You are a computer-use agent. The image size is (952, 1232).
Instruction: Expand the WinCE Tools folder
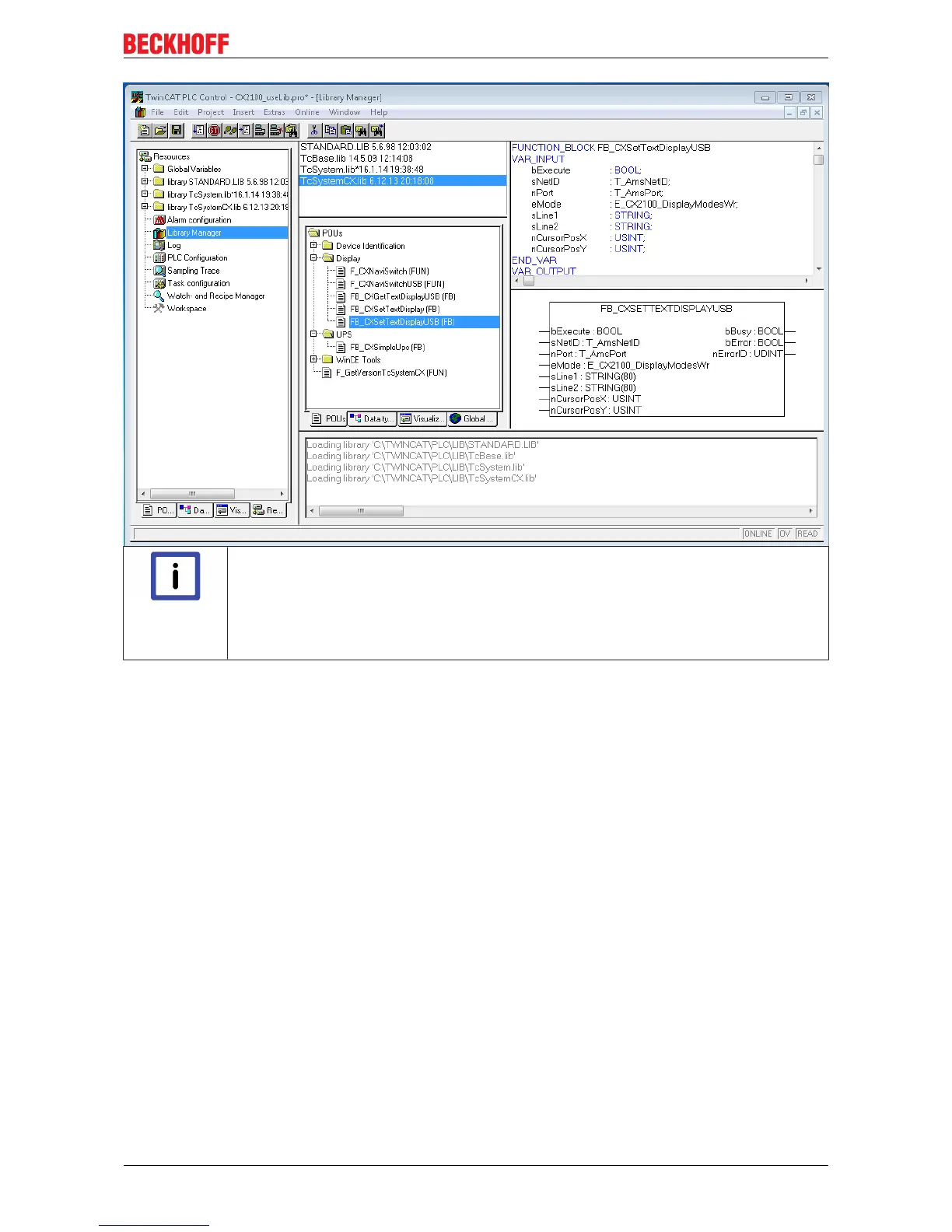(x=314, y=360)
